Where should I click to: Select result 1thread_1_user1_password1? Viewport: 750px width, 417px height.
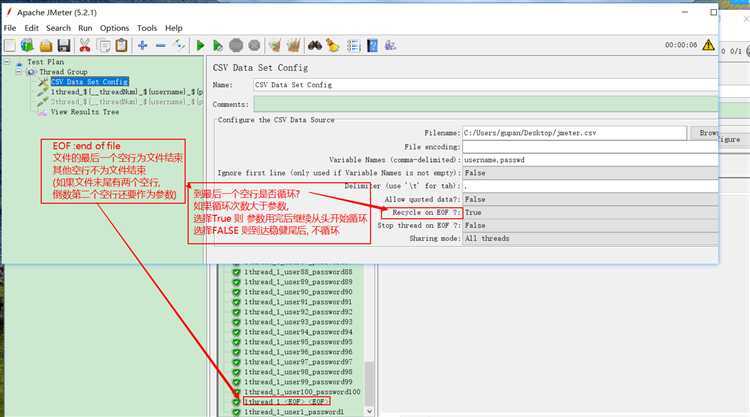click(294, 412)
